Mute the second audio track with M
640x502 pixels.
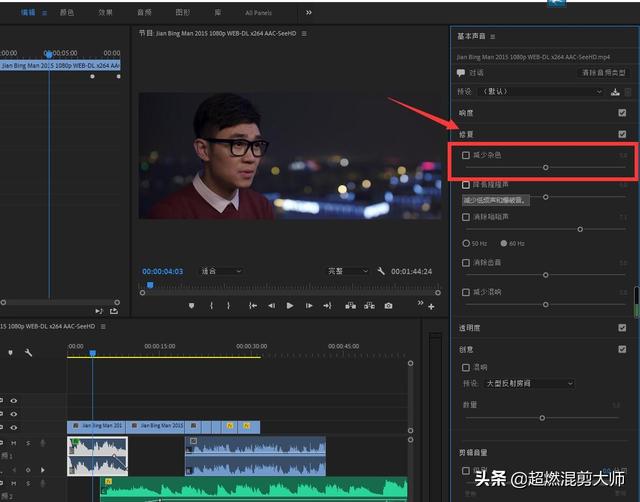coord(14,483)
